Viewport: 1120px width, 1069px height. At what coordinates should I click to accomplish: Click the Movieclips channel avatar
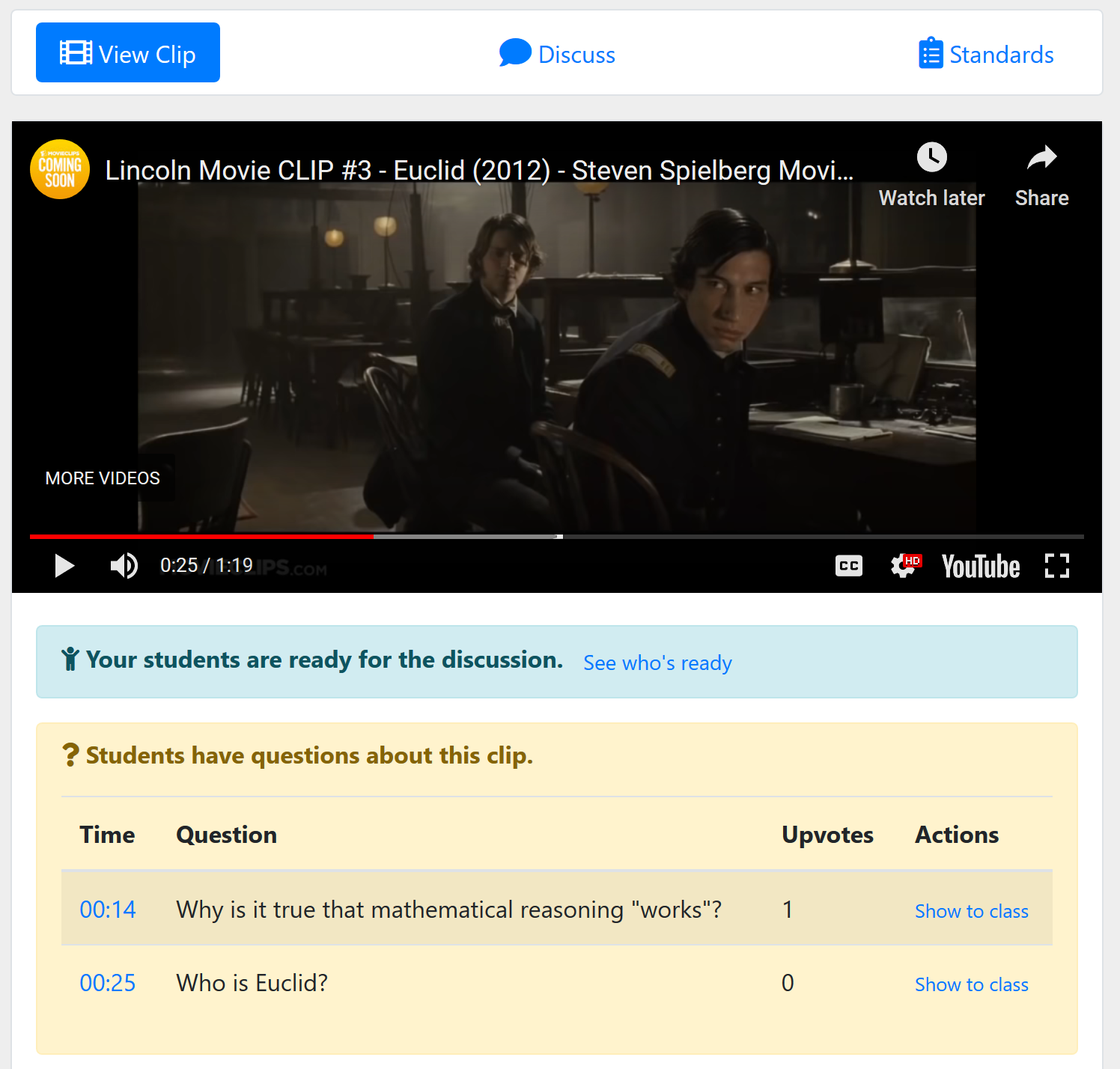point(59,169)
